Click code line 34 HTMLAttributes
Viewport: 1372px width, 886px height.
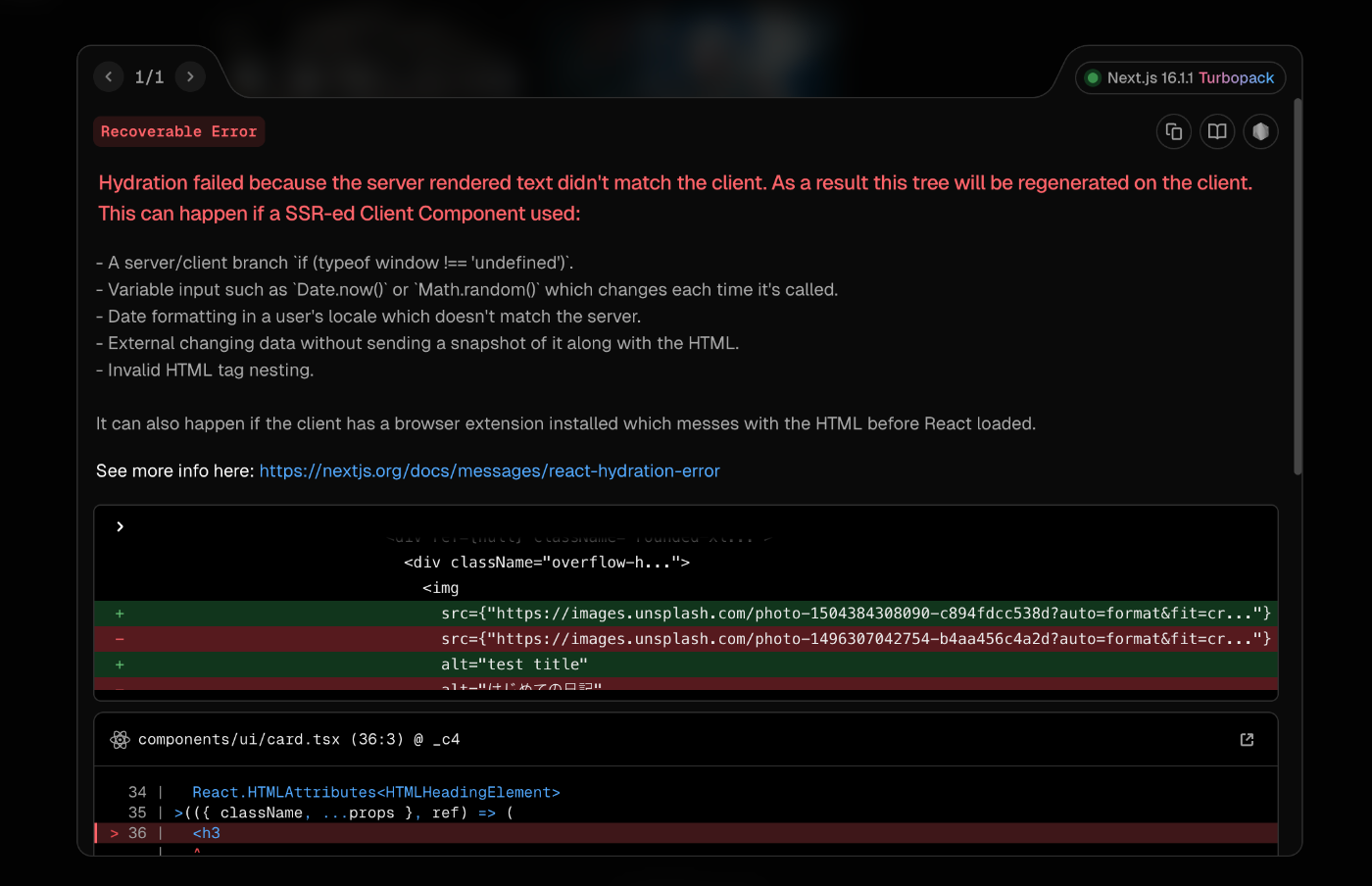(x=375, y=792)
